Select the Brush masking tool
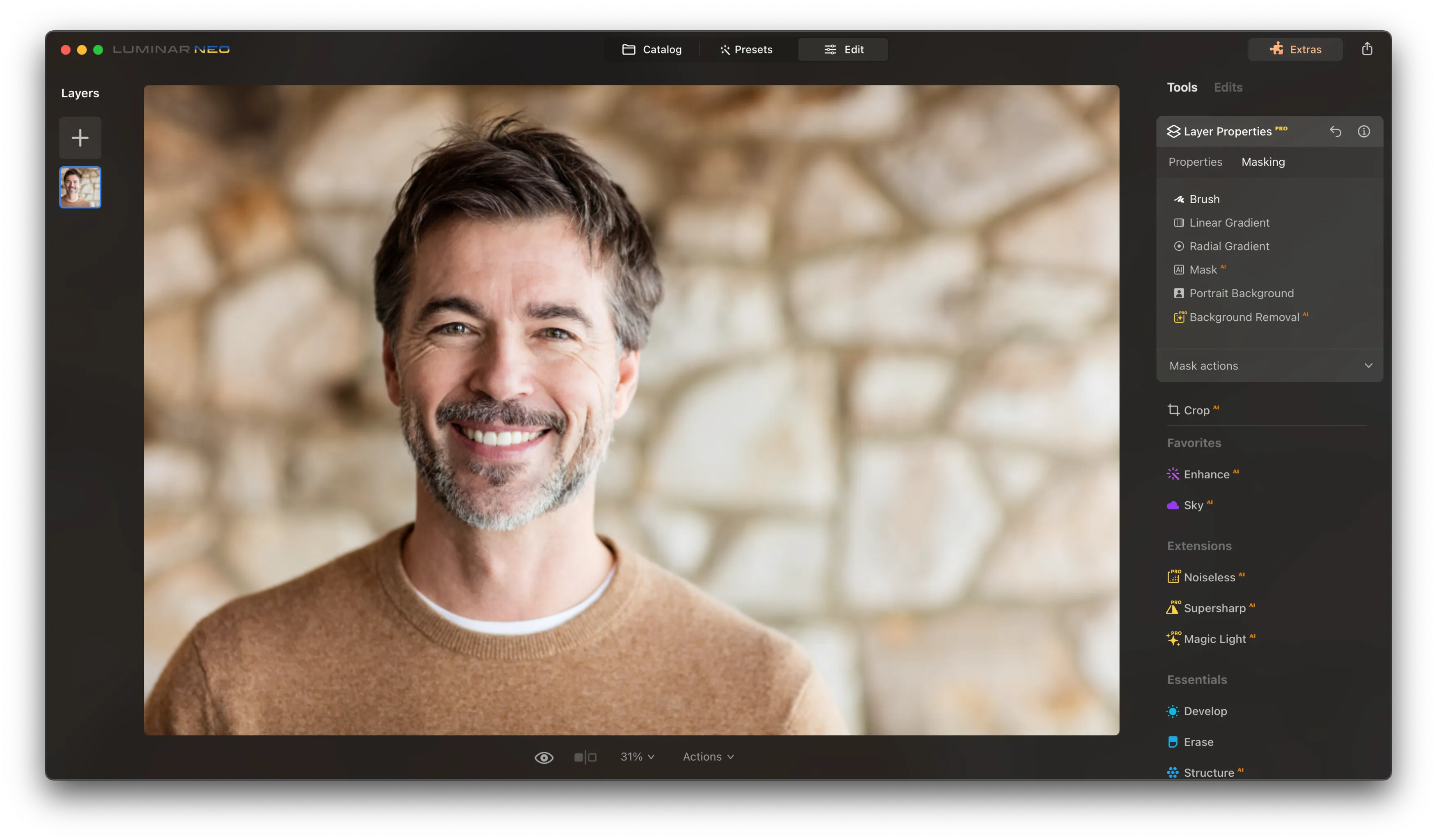The width and height of the screenshot is (1437, 840). click(1204, 199)
